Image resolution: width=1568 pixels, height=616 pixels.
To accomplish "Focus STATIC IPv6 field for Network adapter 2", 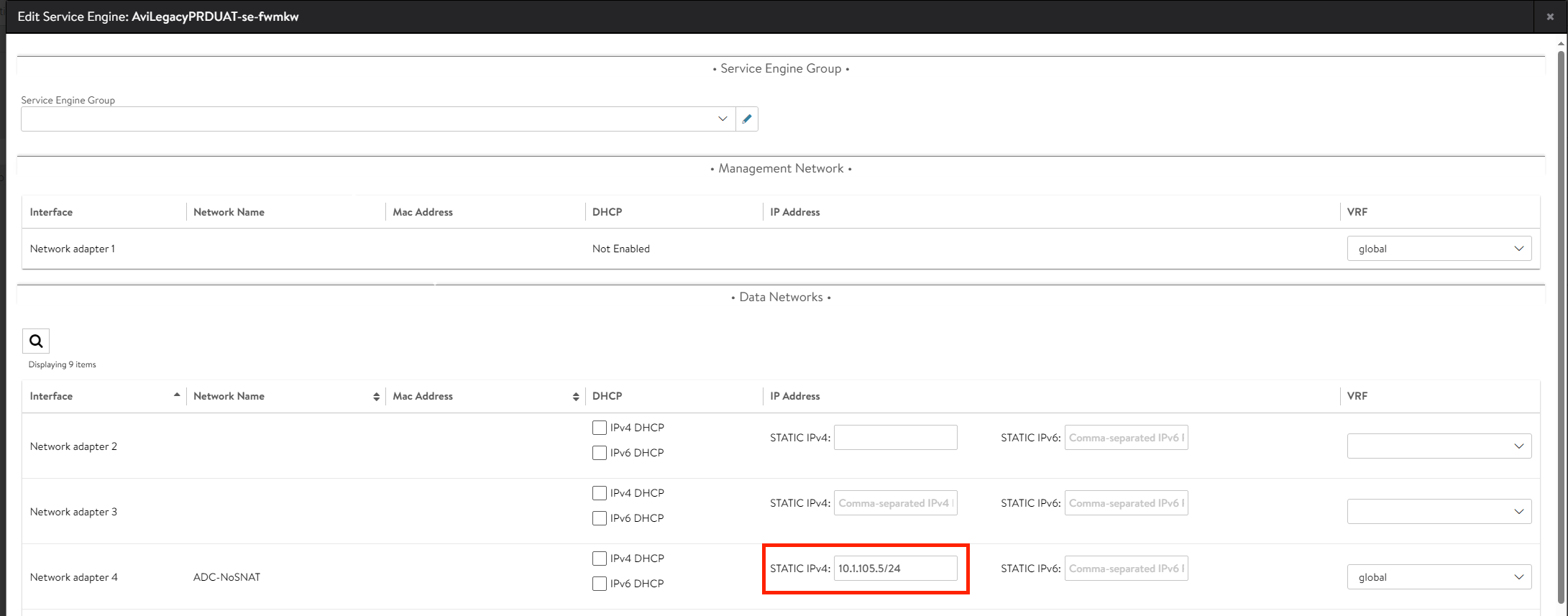I will [x=1127, y=437].
